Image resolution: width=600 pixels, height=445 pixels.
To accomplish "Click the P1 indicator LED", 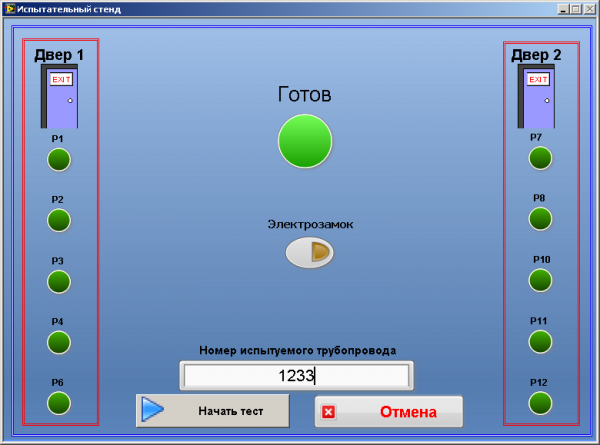I will point(59,160).
